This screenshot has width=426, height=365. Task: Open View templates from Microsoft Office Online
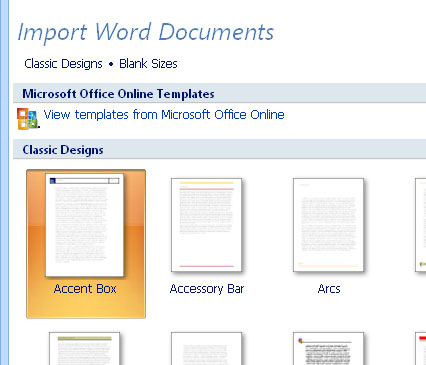(x=164, y=115)
